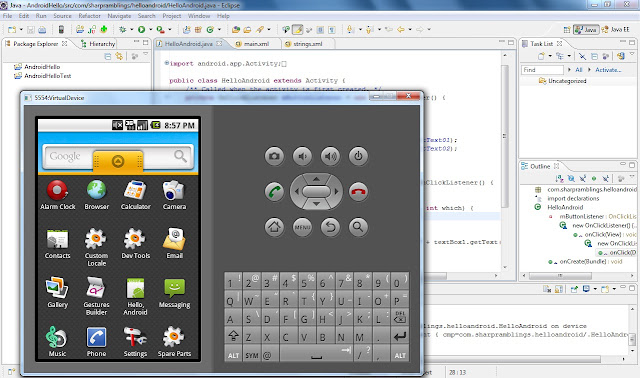Click the green call button on emulator
This screenshot has width=640, height=378.
pos(274,191)
